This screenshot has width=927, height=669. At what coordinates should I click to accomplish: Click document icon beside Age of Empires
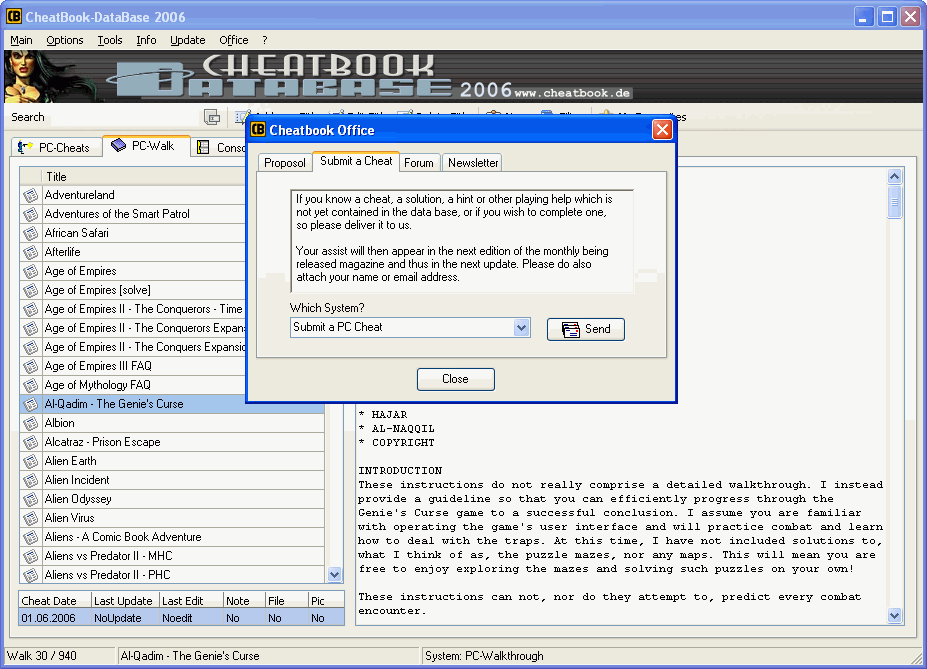tap(30, 271)
